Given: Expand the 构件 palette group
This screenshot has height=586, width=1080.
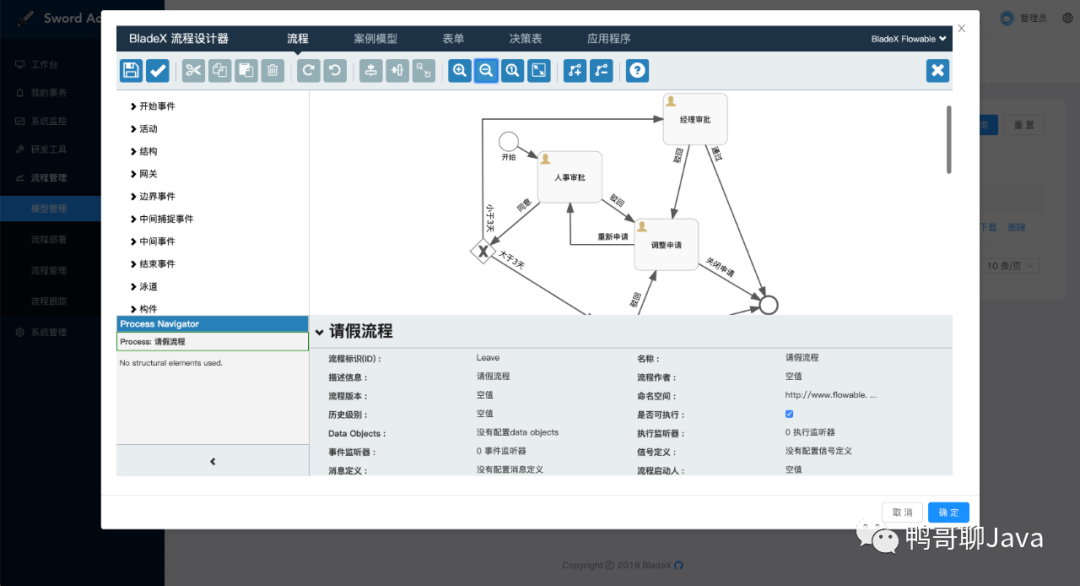Looking at the screenshot, I should [144, 308].
